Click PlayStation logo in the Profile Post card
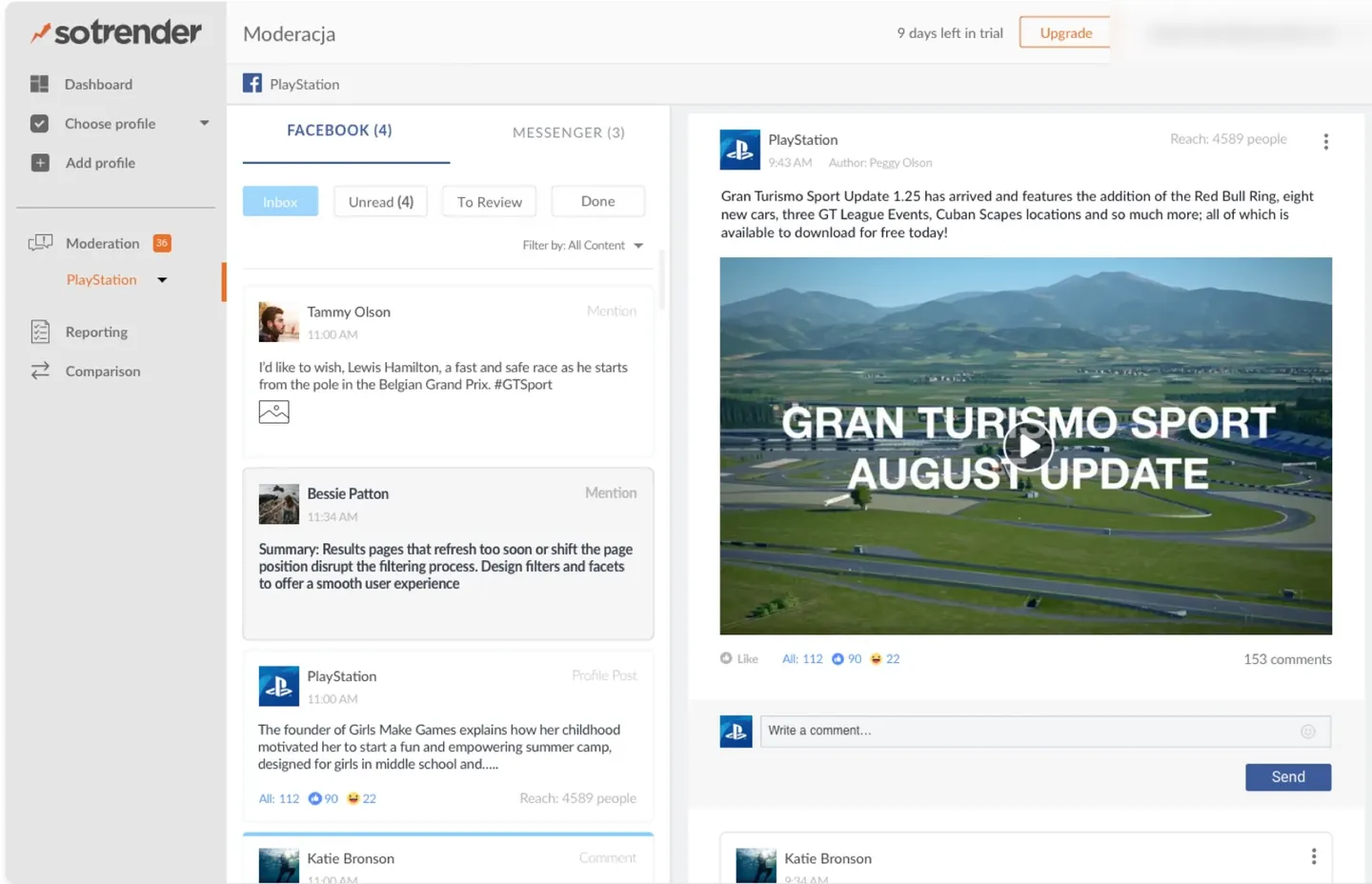This screenshot has width=1372, height=884. coord(278,686)
